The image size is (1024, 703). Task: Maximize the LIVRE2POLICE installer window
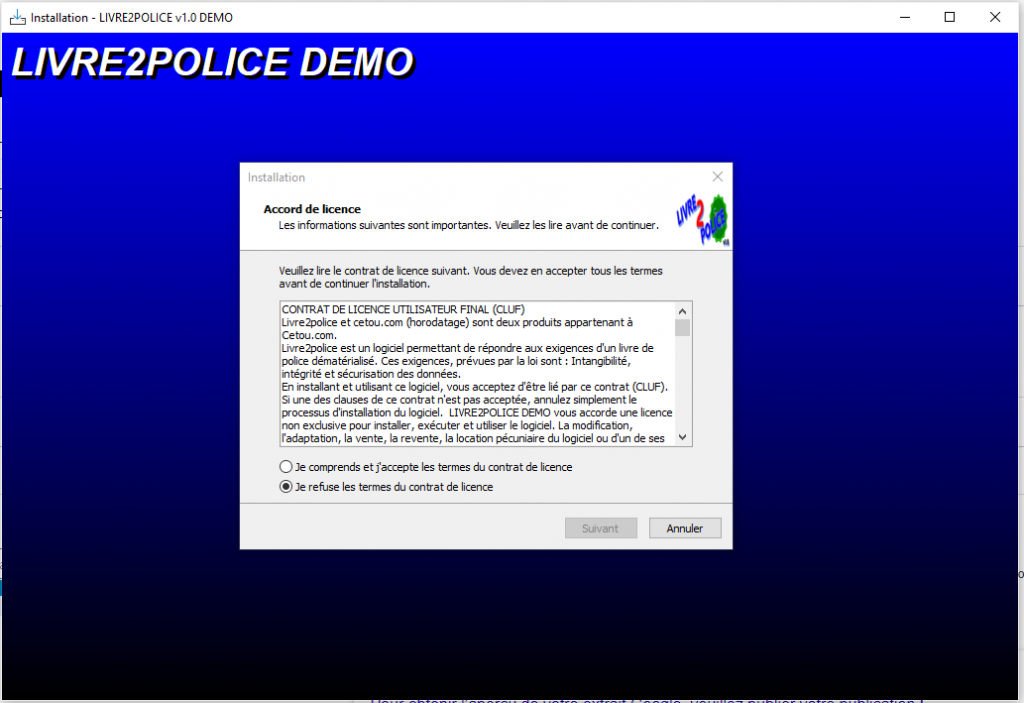tap(949, 17)
